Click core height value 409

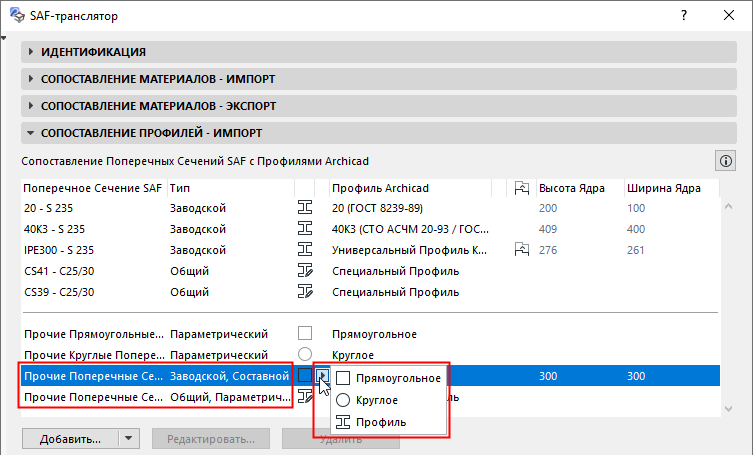tap(547, 229)
